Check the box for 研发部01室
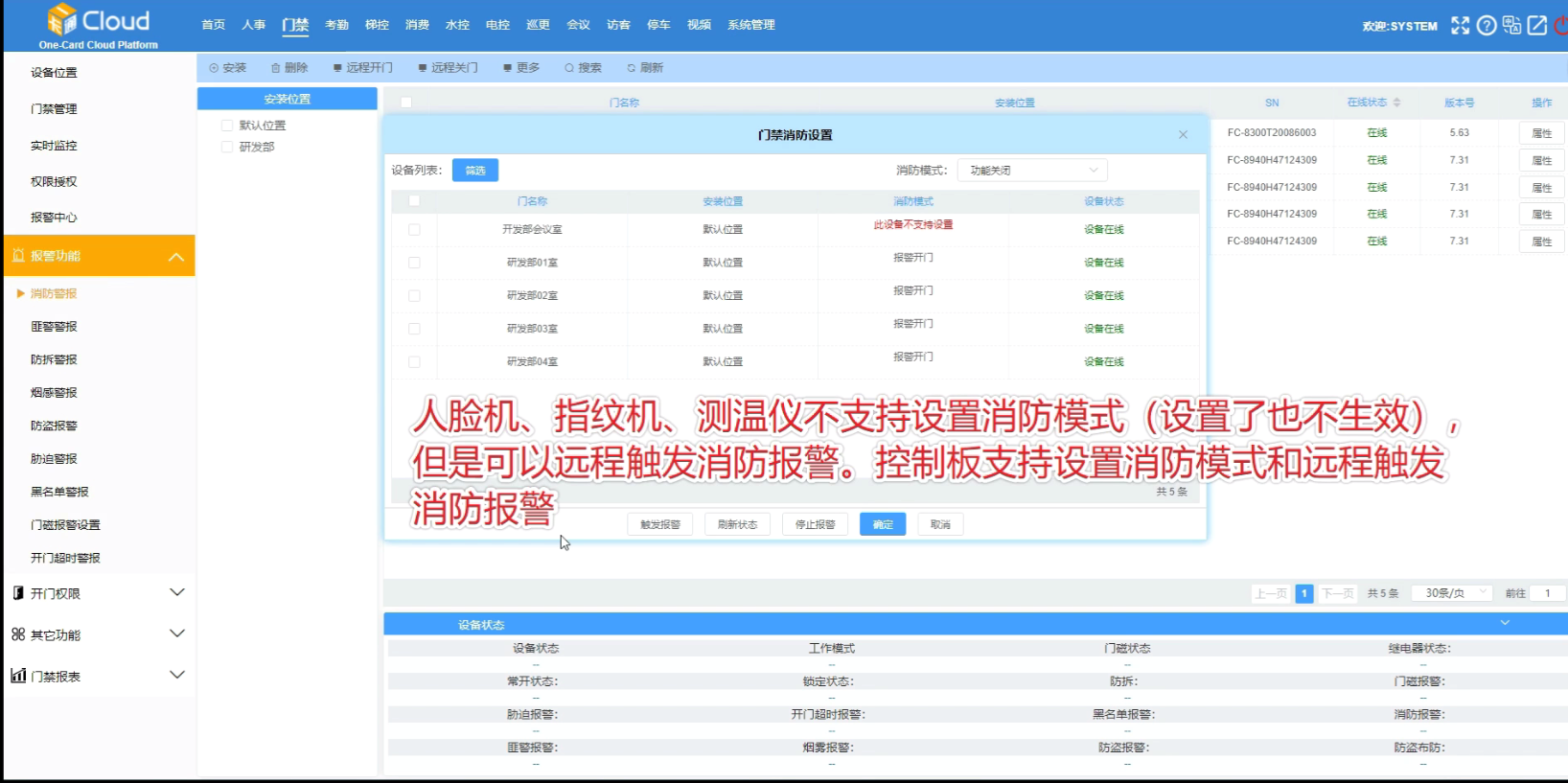Screen dimensions: 1568x783 pos(414,263)
